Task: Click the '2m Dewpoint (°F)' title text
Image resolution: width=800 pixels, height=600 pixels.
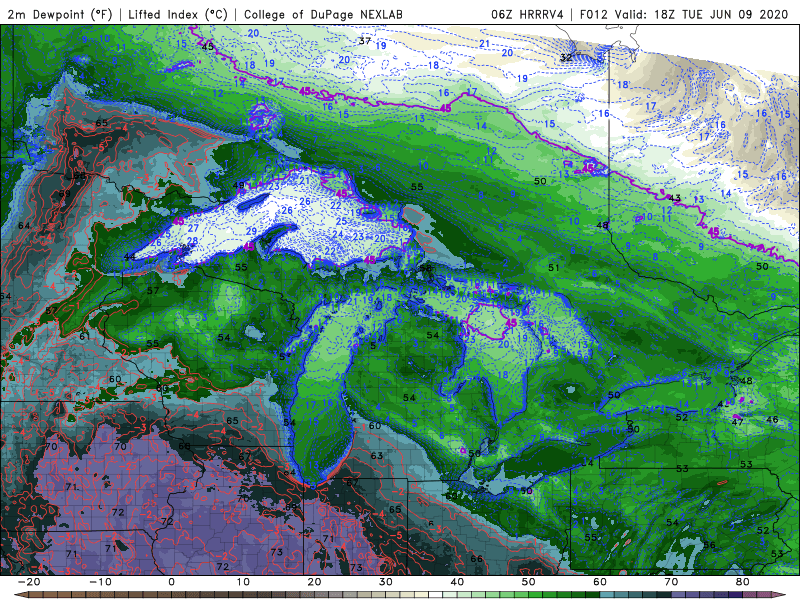Action: [59, 14]
